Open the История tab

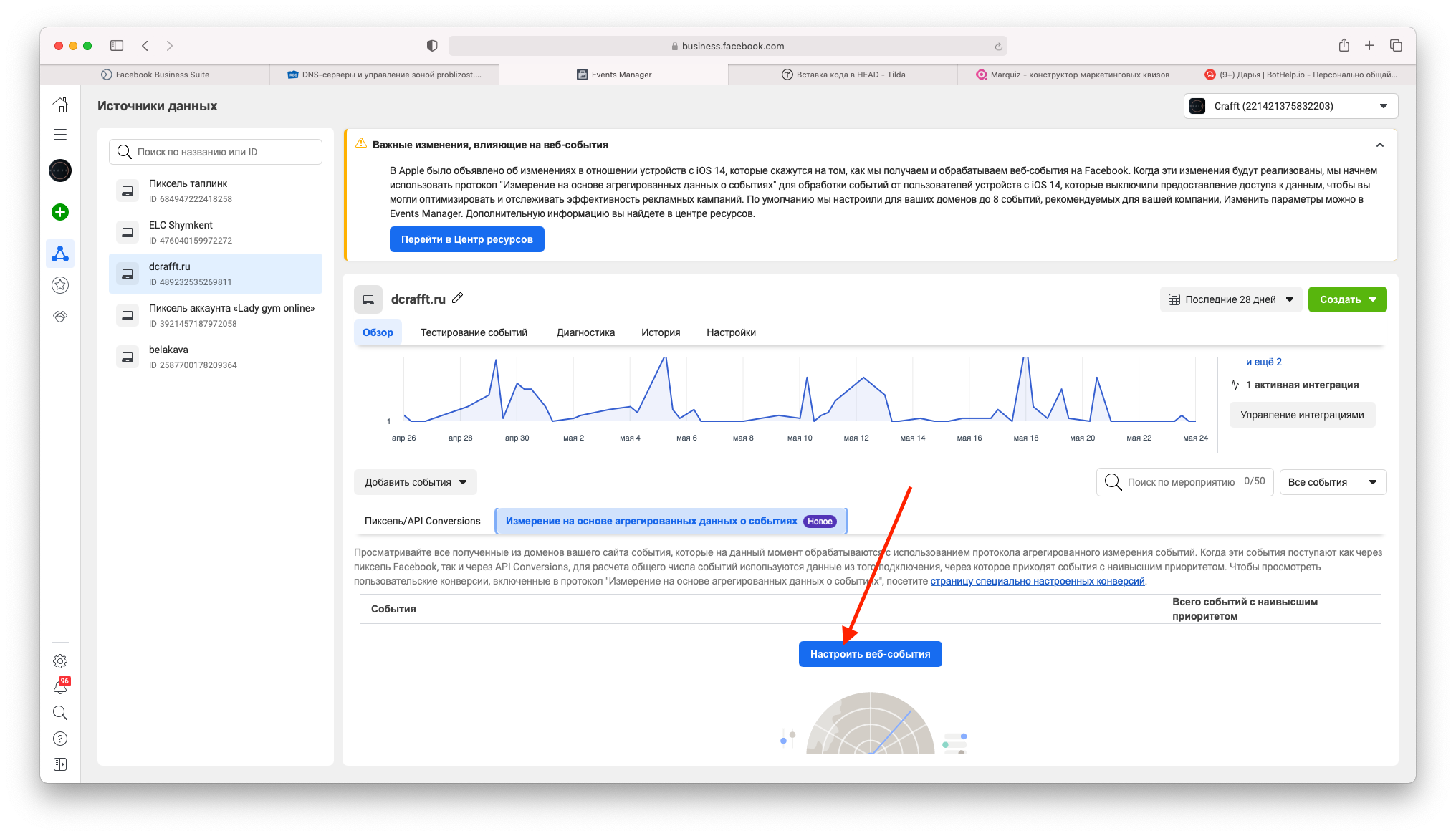(x=661, y=332)
